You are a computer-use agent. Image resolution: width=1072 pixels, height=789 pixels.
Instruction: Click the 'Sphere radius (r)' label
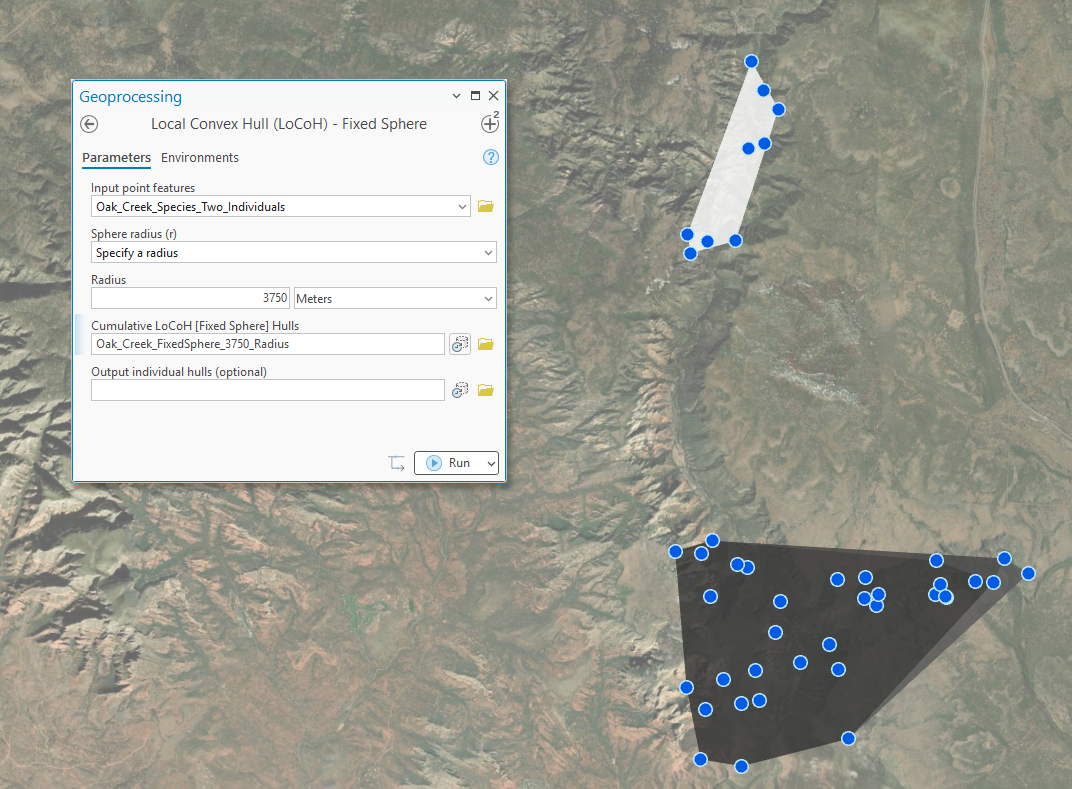coord(134,233)
